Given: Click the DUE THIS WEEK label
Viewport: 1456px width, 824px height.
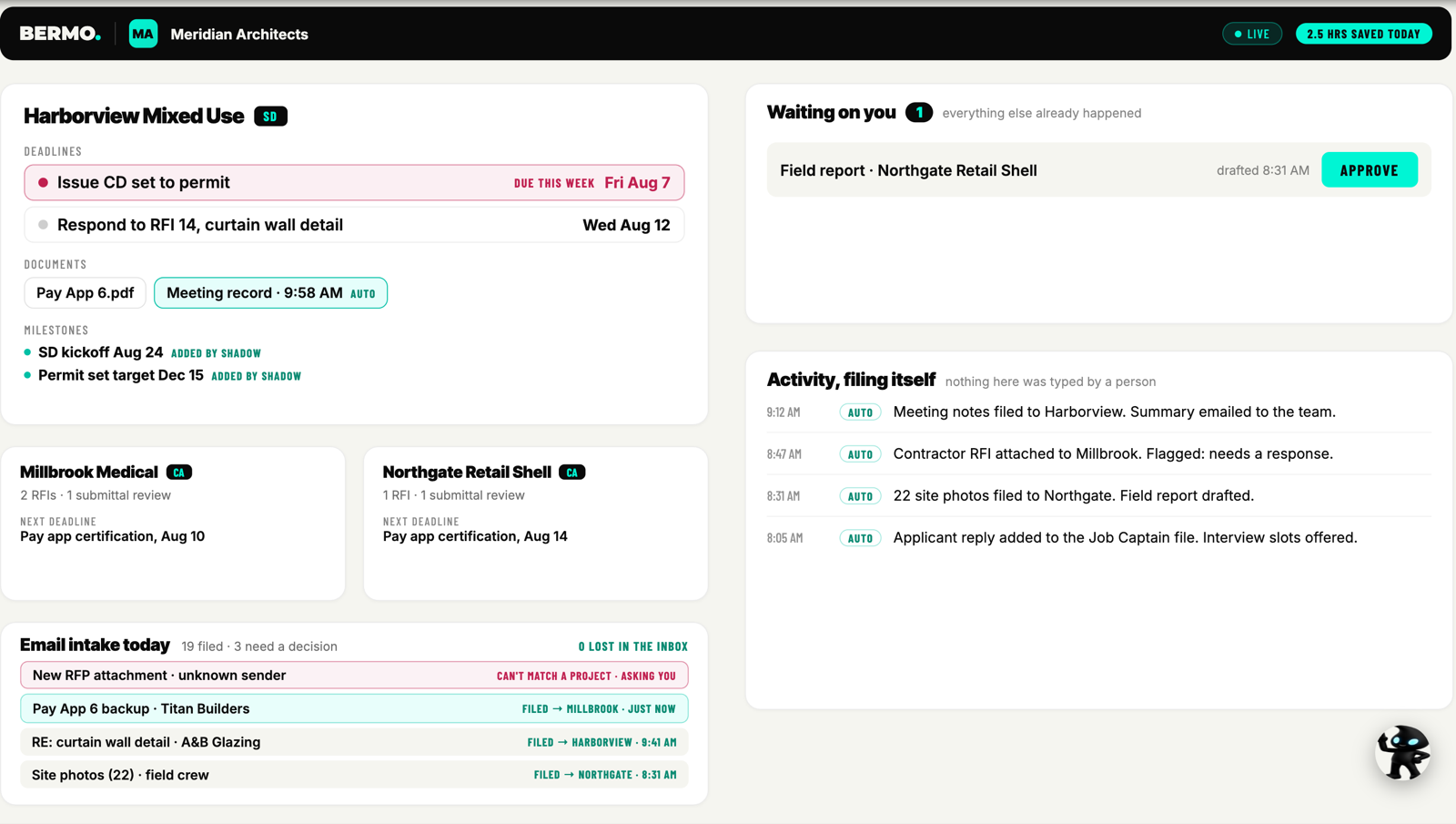Looking at the screenshot, I should click(x=554, y=183).
